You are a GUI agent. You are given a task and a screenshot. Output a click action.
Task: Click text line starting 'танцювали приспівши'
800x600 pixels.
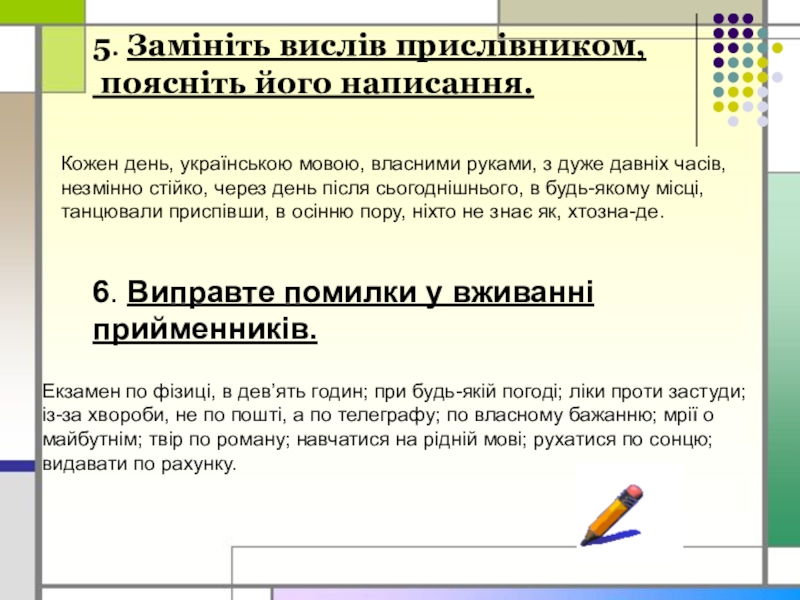[x=363, y=212]
